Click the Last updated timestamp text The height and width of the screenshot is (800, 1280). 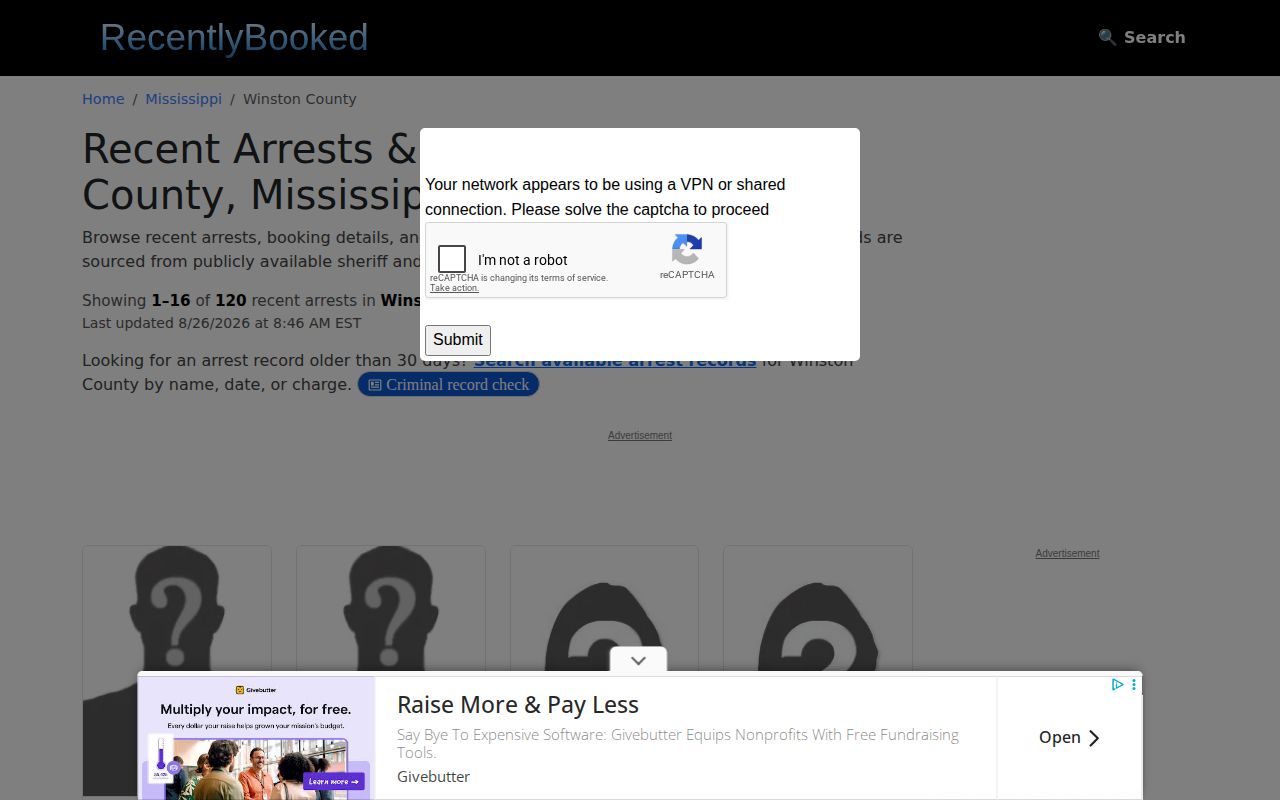pyautogui.click(x=222, y=323)
